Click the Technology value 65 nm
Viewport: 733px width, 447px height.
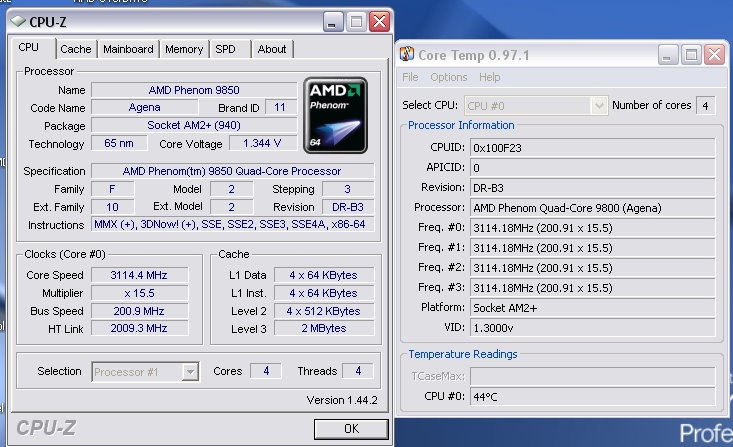[x=119, y=143]
